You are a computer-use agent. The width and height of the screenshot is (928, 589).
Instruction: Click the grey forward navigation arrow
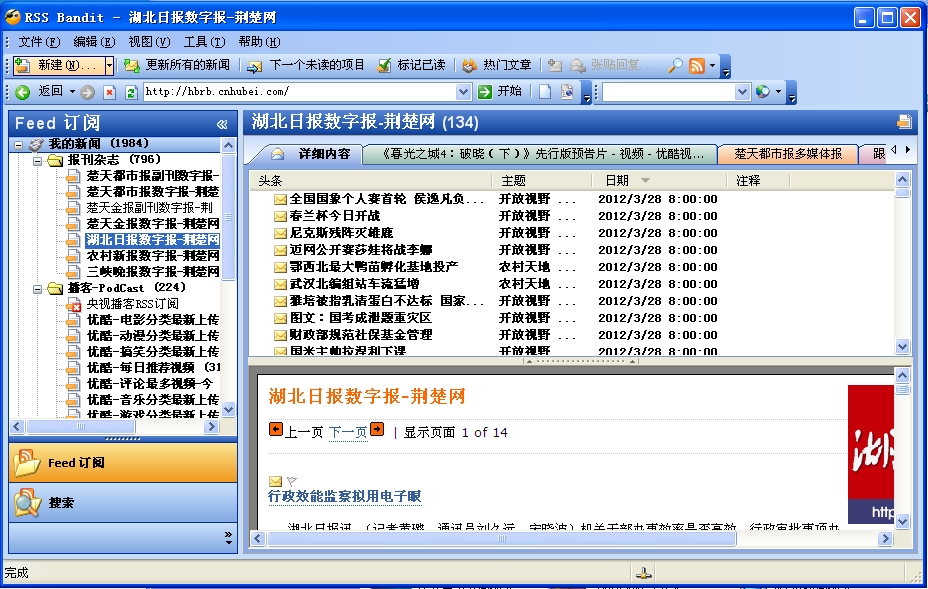(x=88, y=92)
